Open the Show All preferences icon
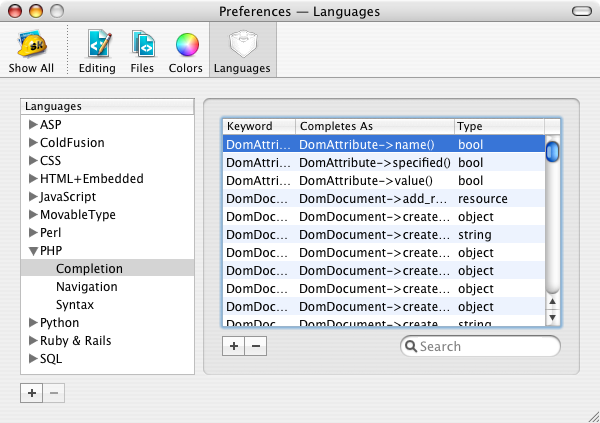Screen dimensions: 600x423 [31, 51]
